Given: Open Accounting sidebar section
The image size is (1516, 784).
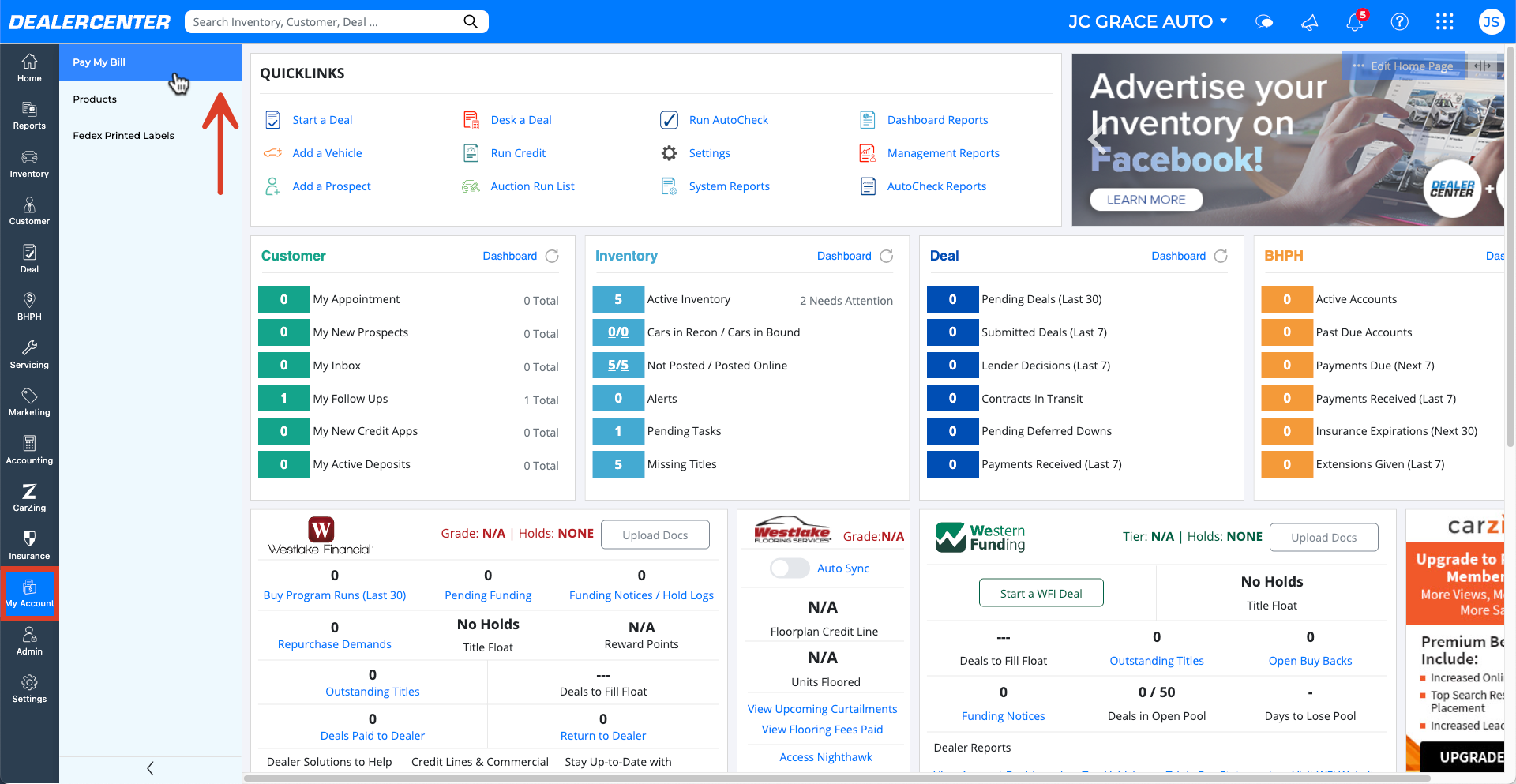Looking at the screenshot, I should pos(29,450).
